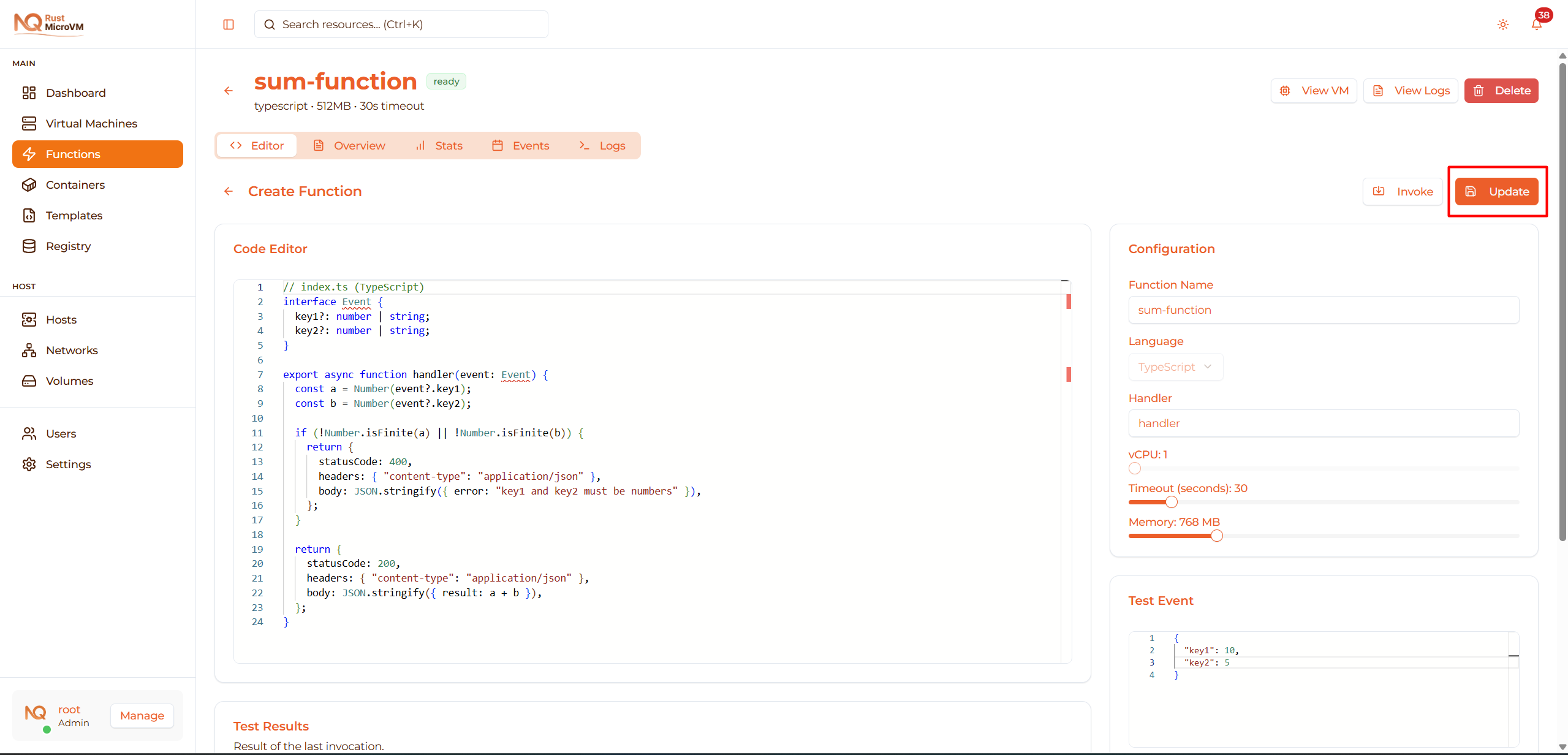Click the Memory slider handle
The height and width of the screenshot is (755, 1568).
[x=1217, y=536]
